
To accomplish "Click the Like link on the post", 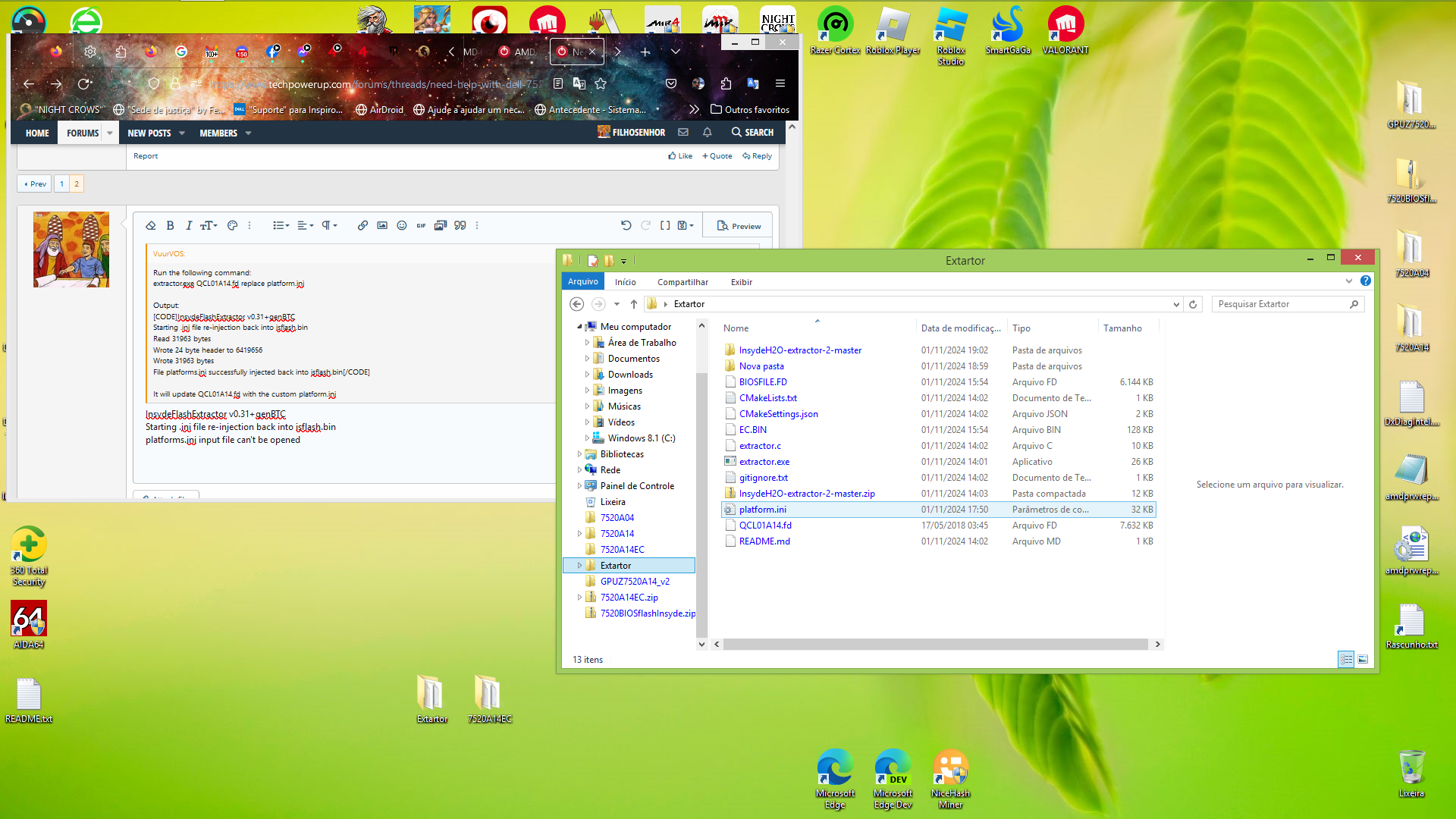I will [680, 155].
